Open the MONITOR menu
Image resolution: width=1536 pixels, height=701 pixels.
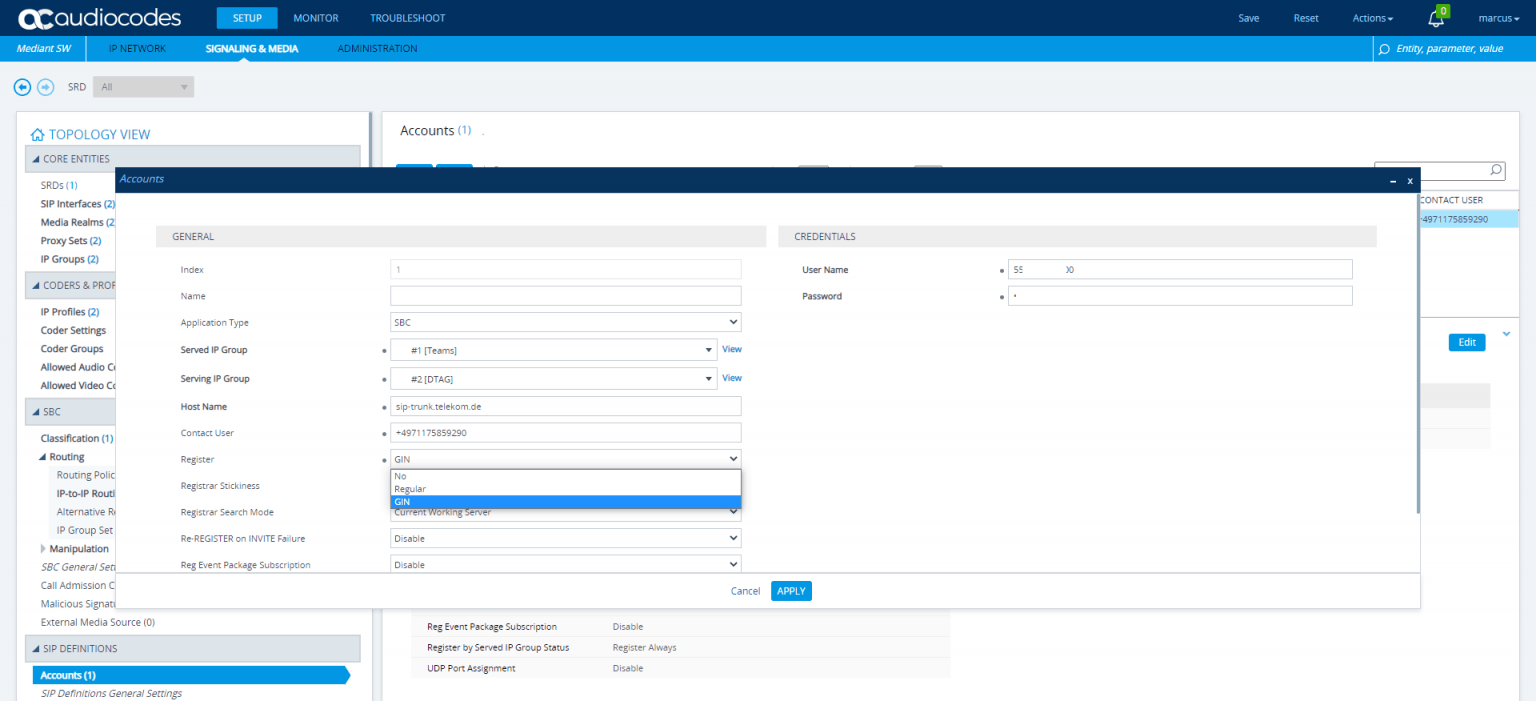tap(315, 17)
